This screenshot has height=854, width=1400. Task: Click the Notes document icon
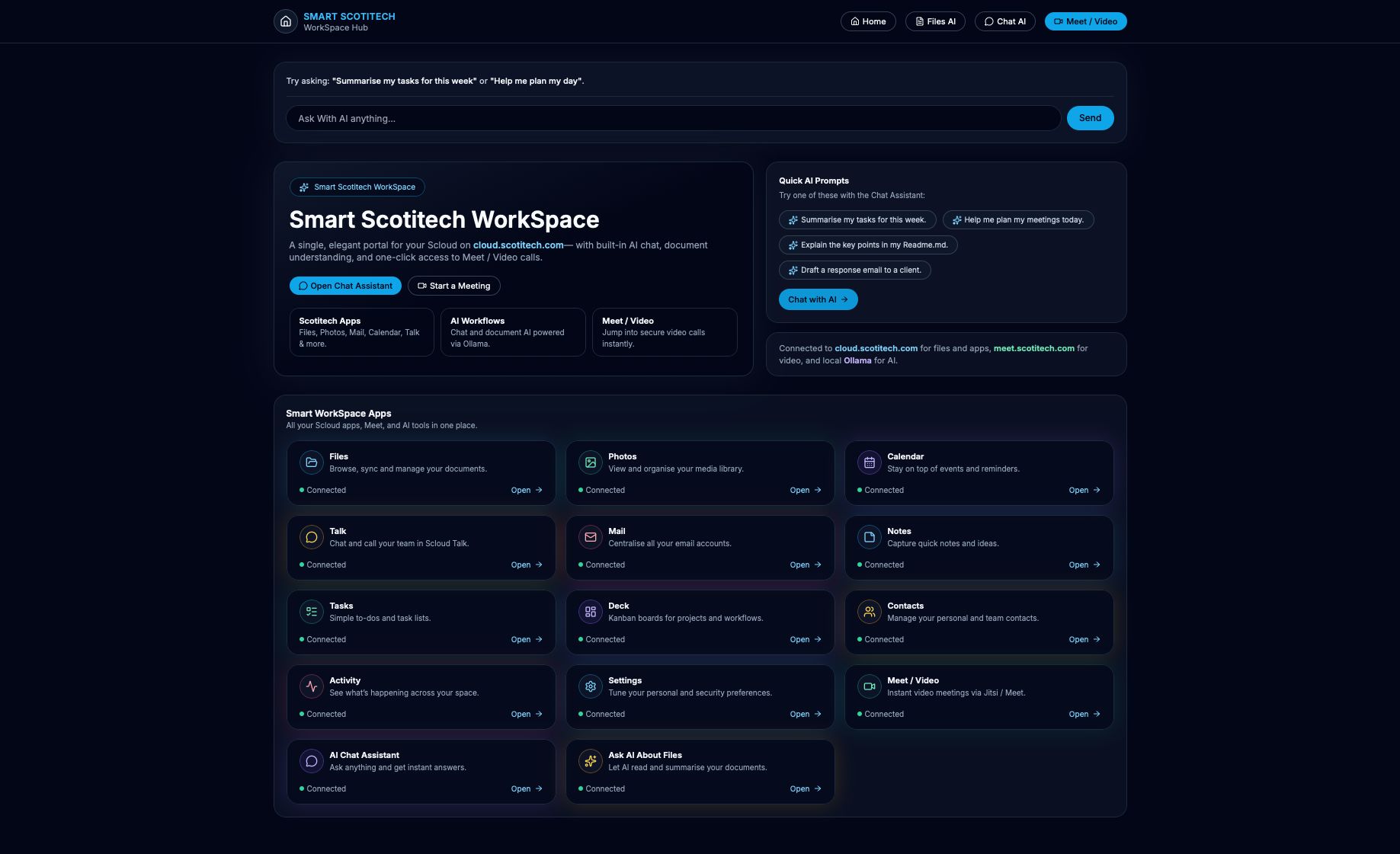[x=869, y=537]
